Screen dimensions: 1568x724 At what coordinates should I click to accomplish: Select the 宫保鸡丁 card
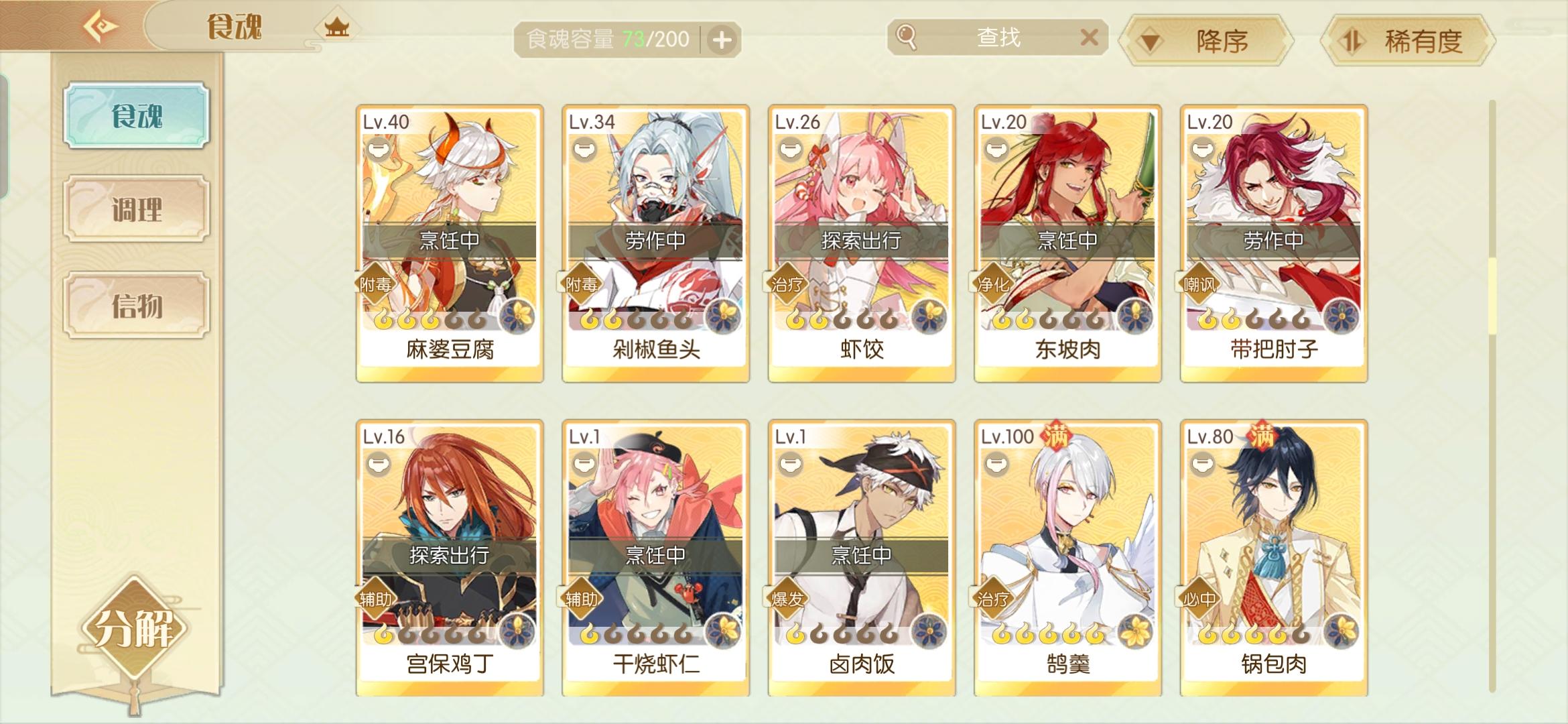[450, 558]
